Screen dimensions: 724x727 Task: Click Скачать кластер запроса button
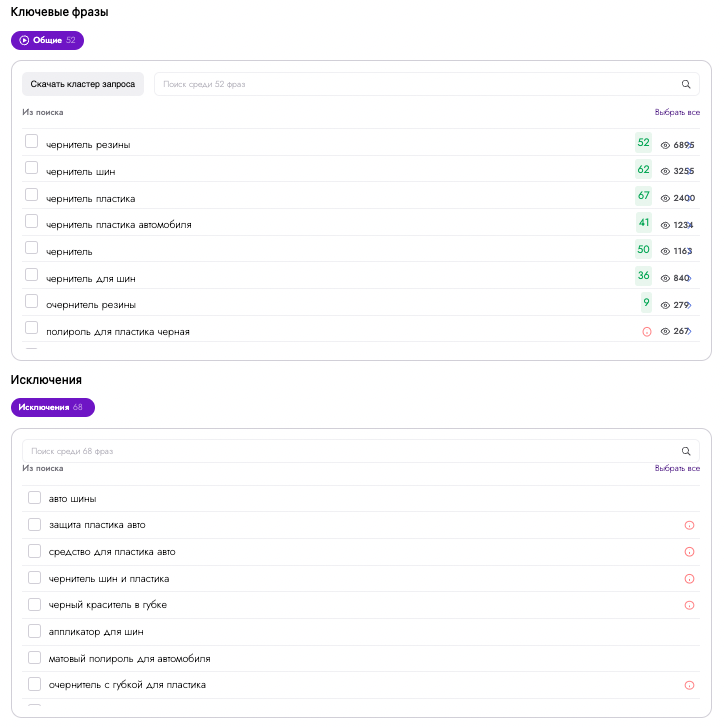click(83, 84)
